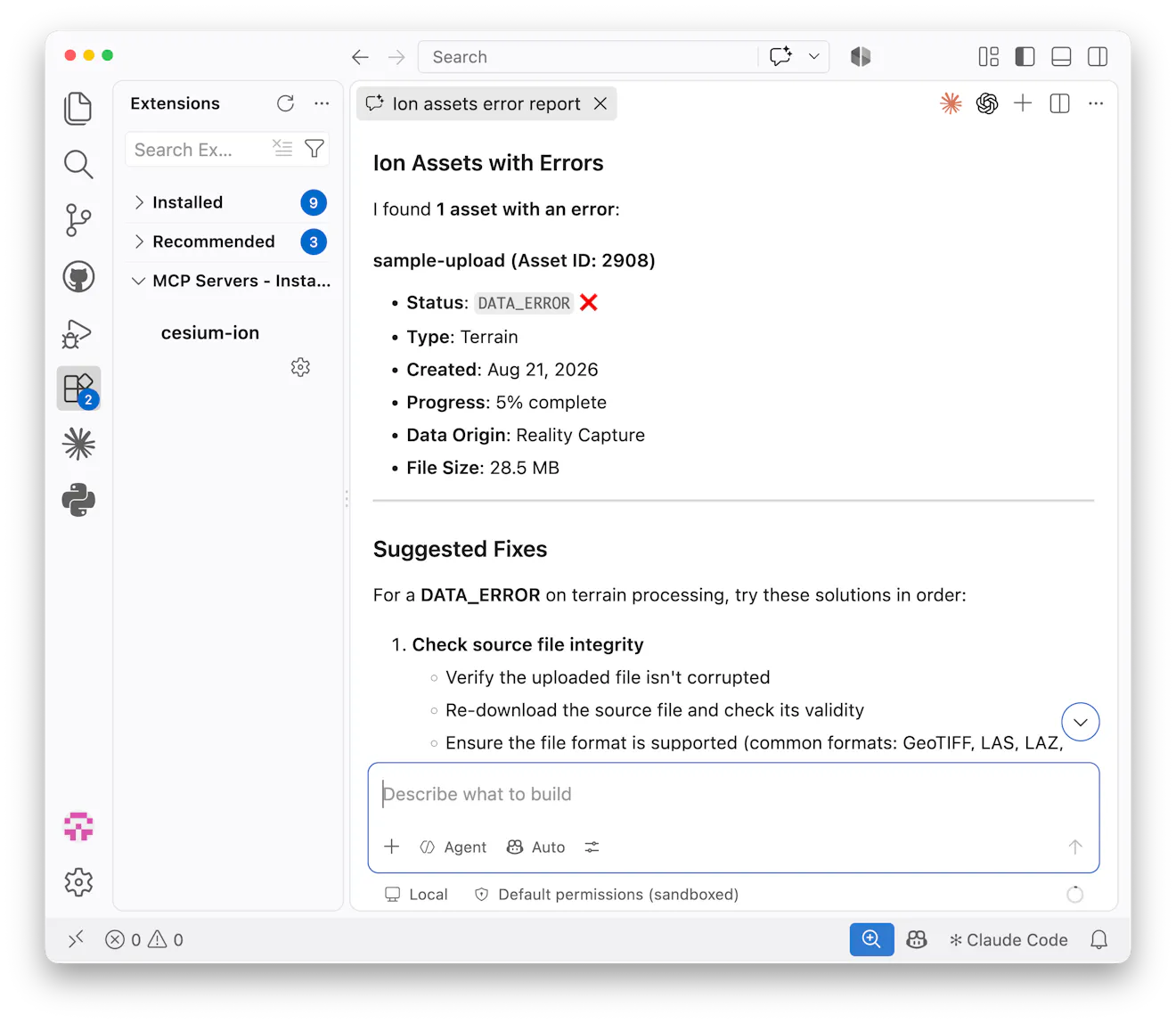Open the Run and Debug view
This screenshot has width=1176, height=1023.
pos(78,333)
